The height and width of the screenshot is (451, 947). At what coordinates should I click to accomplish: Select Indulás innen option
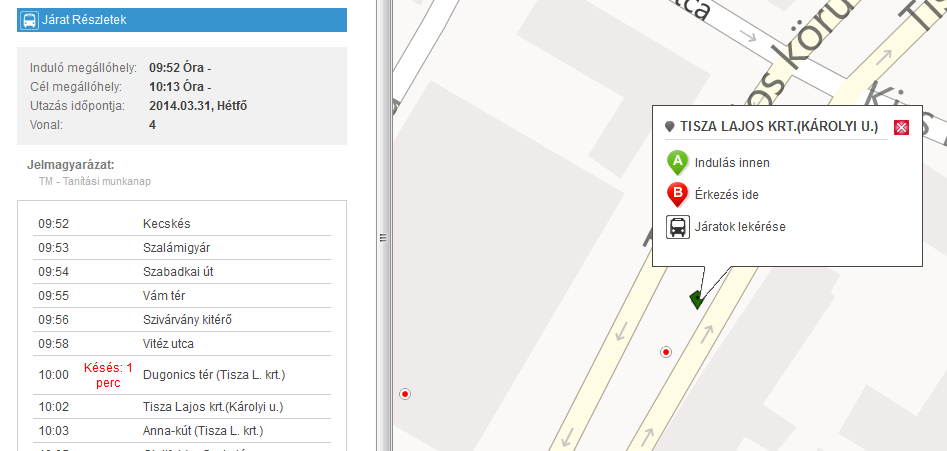732,162
